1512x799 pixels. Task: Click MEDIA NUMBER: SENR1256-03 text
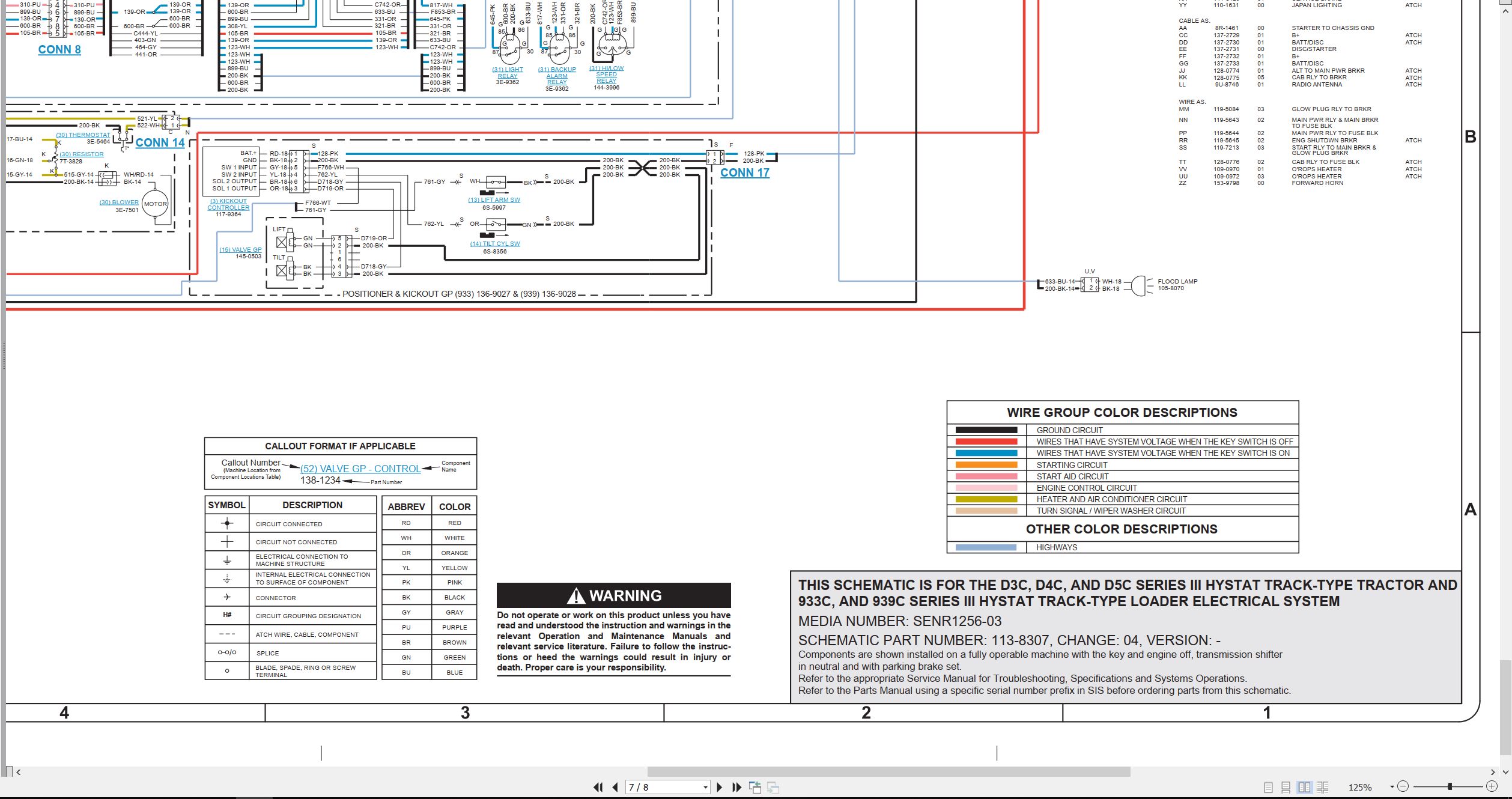(900, 621)
